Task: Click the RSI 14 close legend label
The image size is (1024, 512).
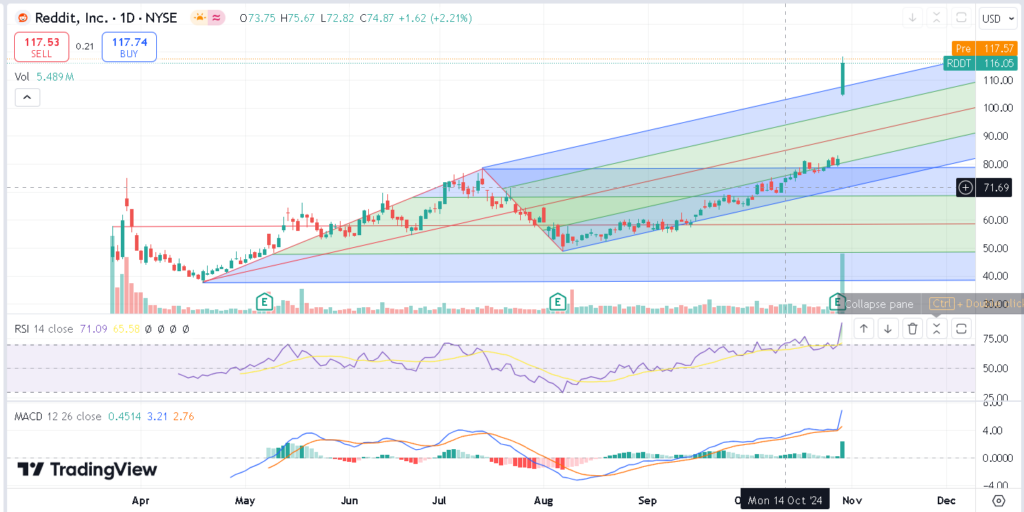Action: (x=45, y=329)
